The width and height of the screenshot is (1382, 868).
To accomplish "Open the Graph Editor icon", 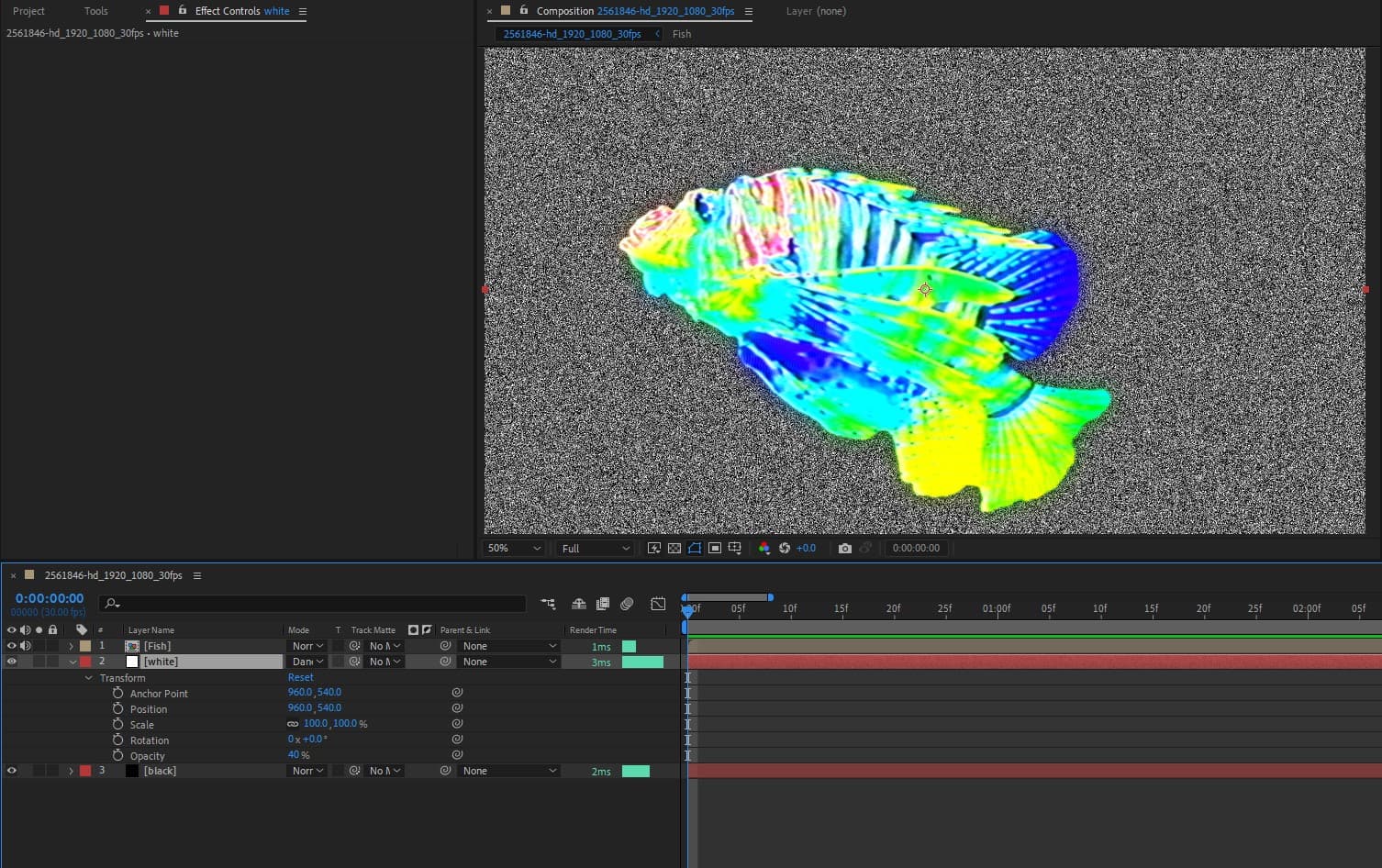I will point(658,604).
